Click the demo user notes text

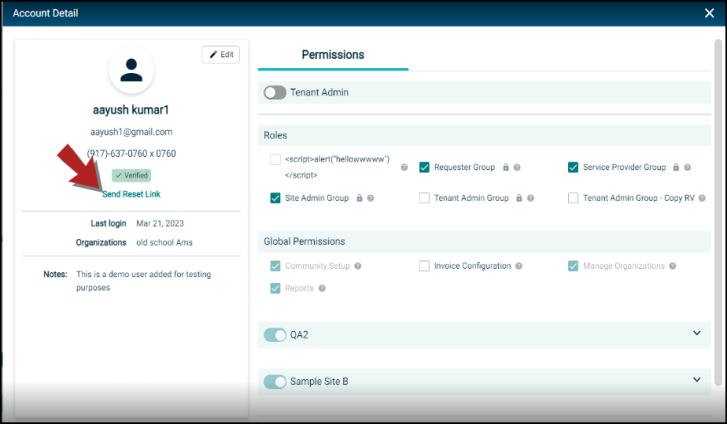[143, 281]
